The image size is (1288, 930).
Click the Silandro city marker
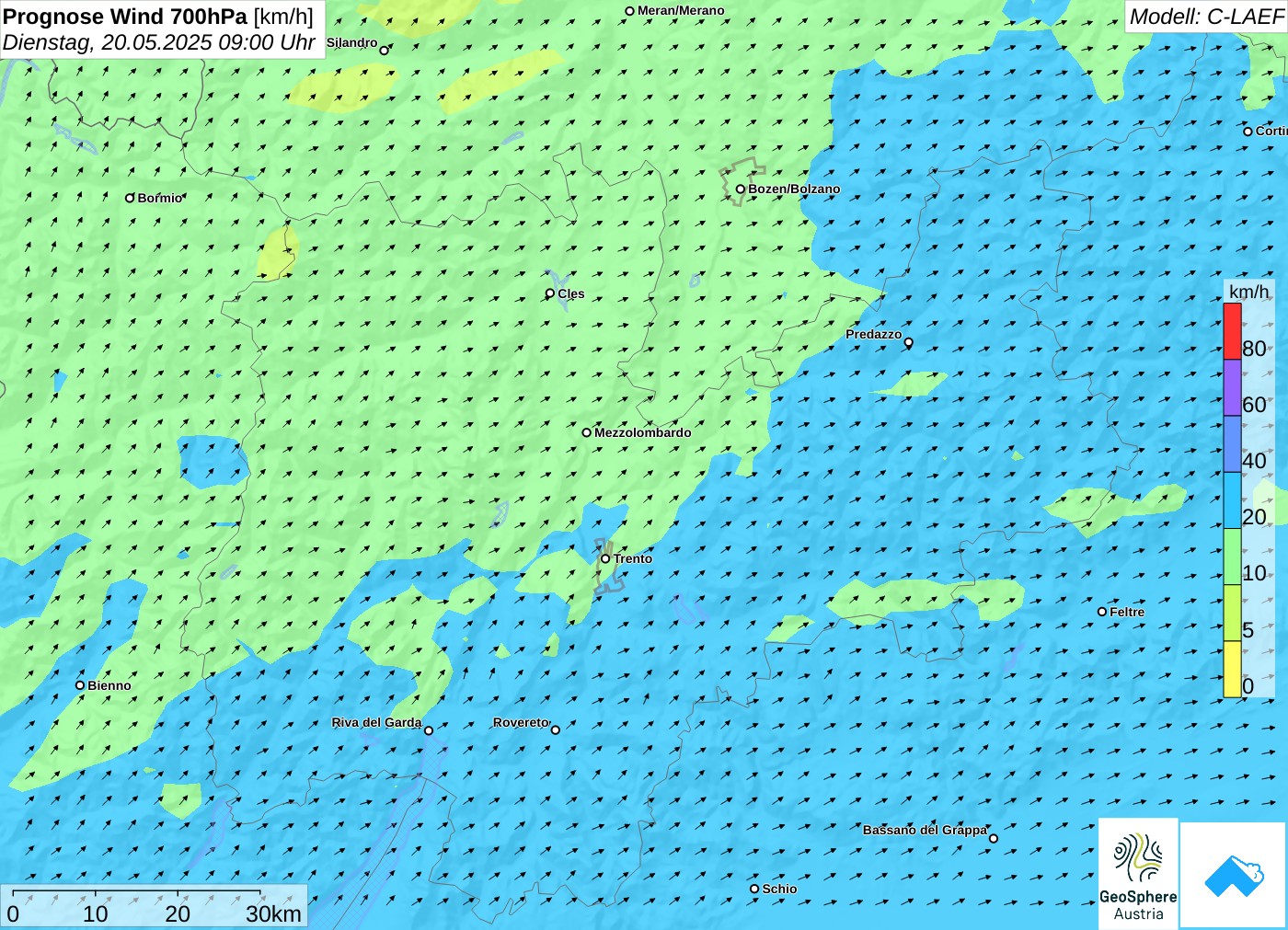coord(384,51)
